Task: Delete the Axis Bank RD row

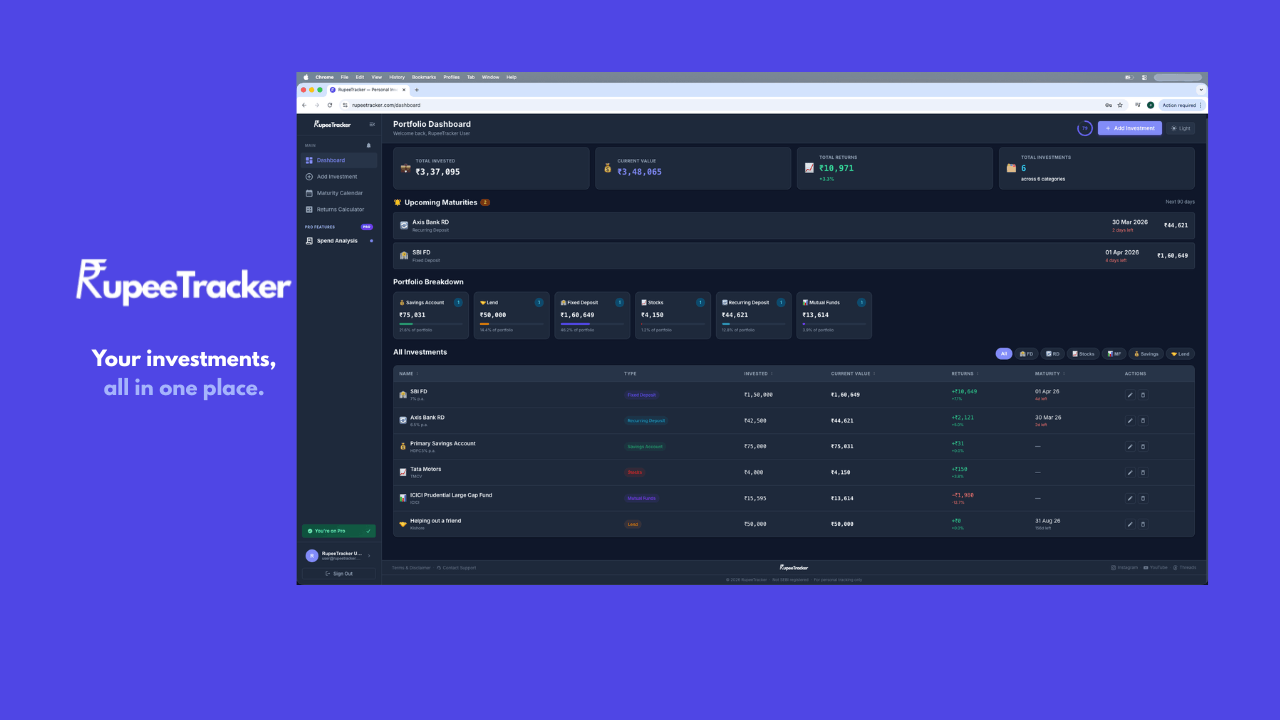Action: (1143, 421)
